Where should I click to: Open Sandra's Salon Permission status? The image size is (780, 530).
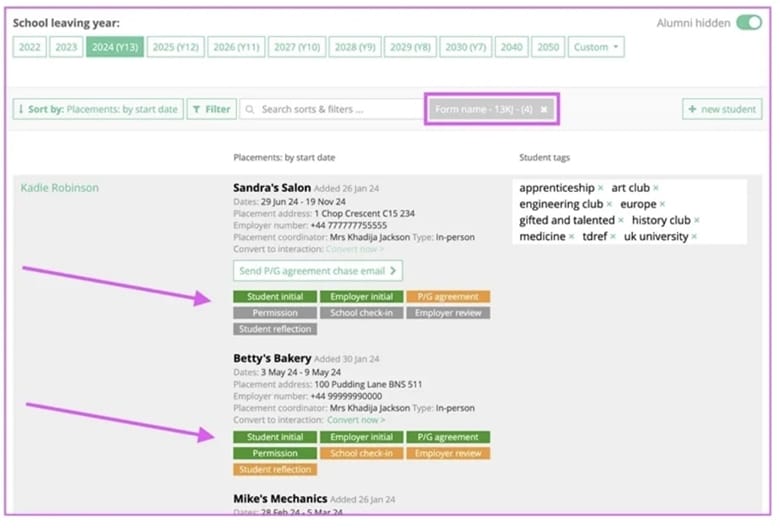275,313
